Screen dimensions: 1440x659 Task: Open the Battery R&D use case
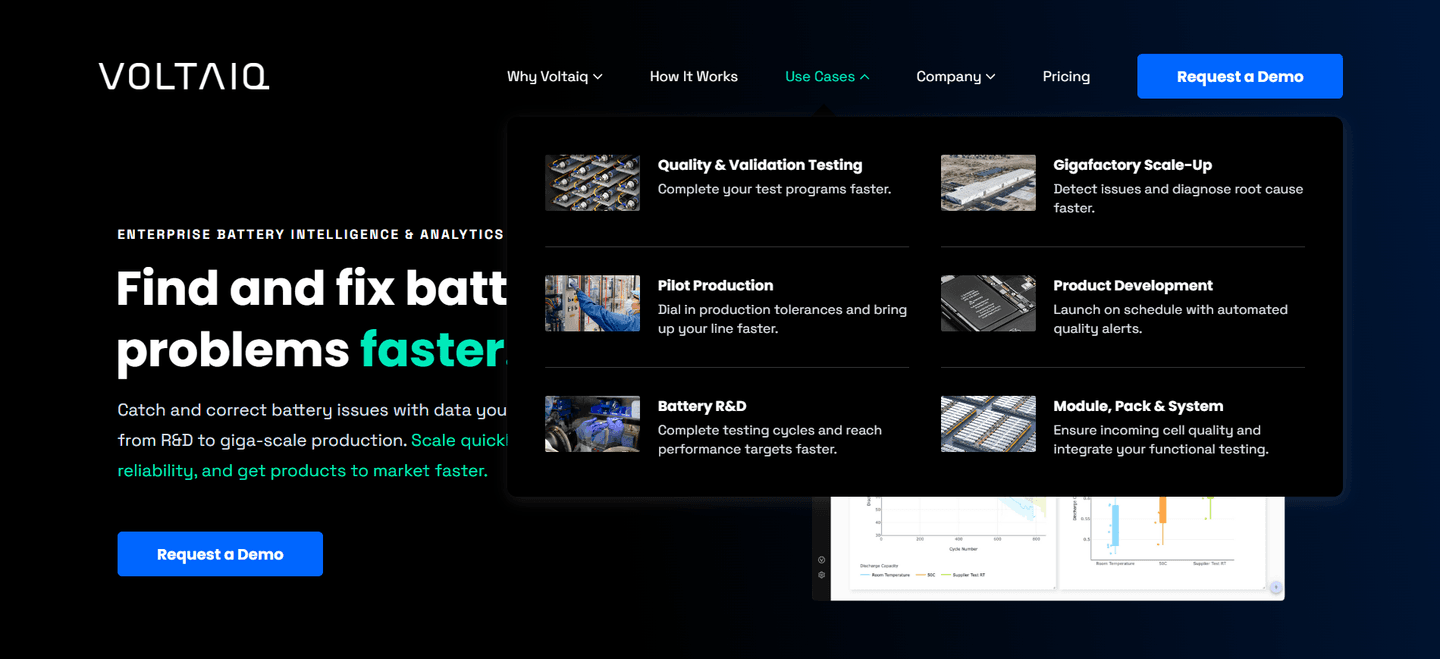(702, 406)
